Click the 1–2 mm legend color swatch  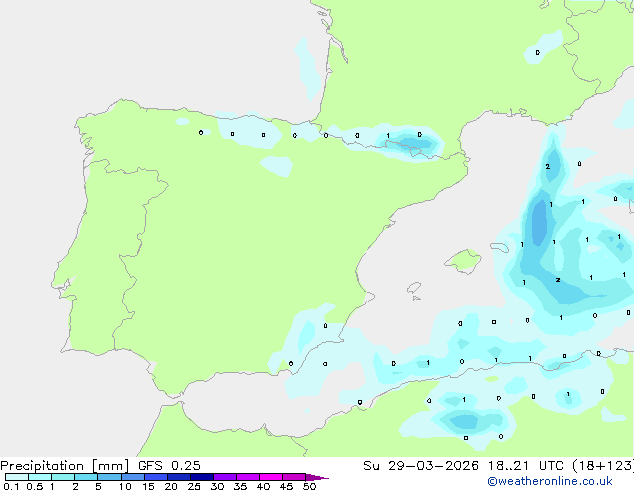coord(63,477)
